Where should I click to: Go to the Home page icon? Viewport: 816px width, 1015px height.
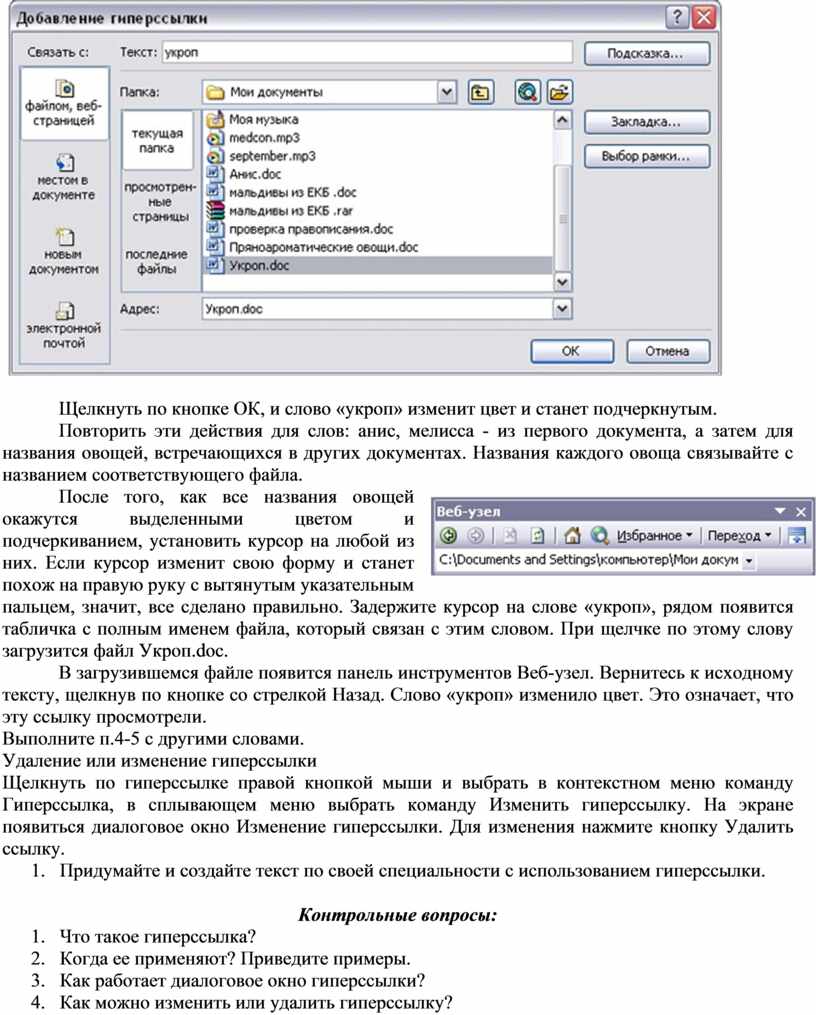pos(572,535)
